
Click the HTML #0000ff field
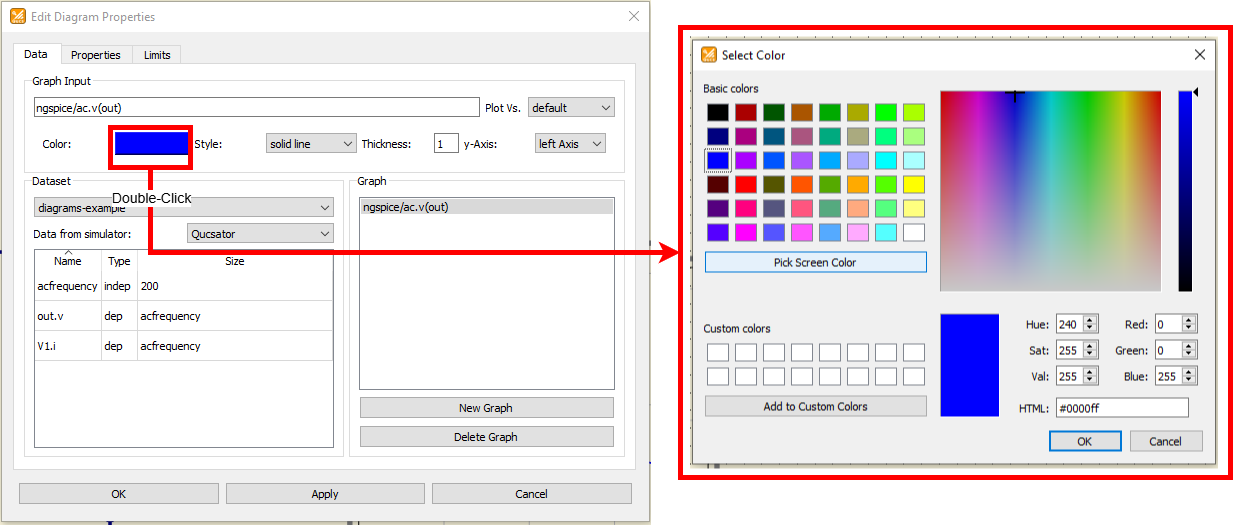[1122, 407]
